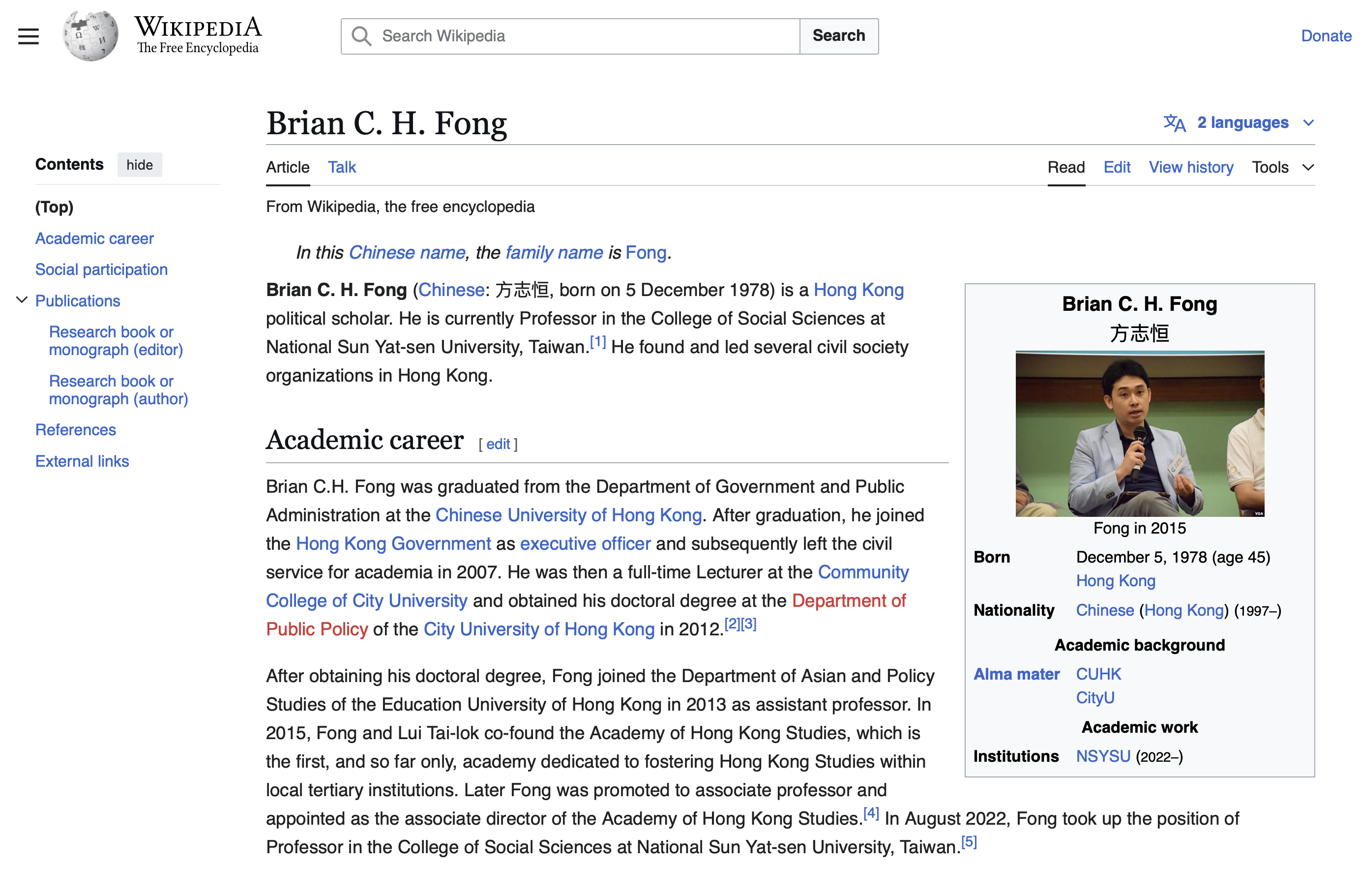Open the Tools dropdown menu
1360x896 pixels.
click(1283, 167)
